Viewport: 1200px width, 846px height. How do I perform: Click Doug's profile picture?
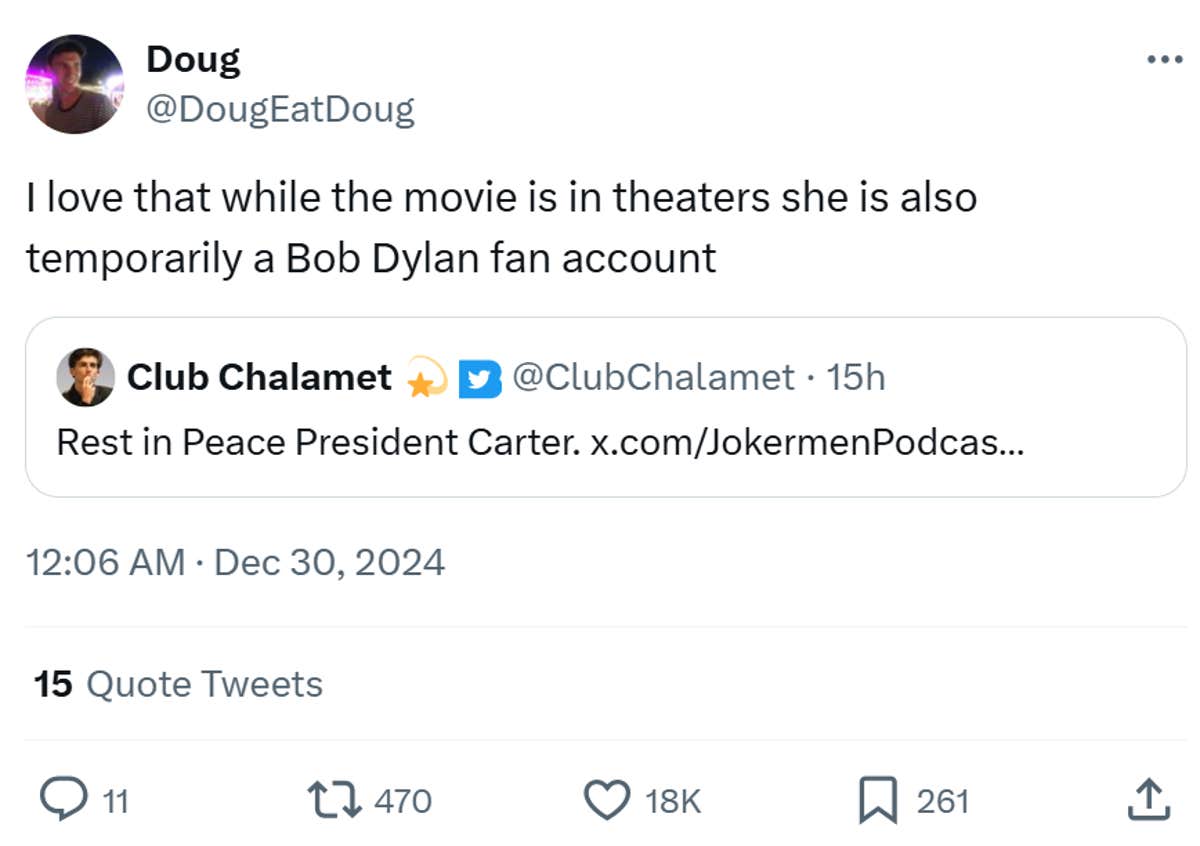tap(75, 84)
